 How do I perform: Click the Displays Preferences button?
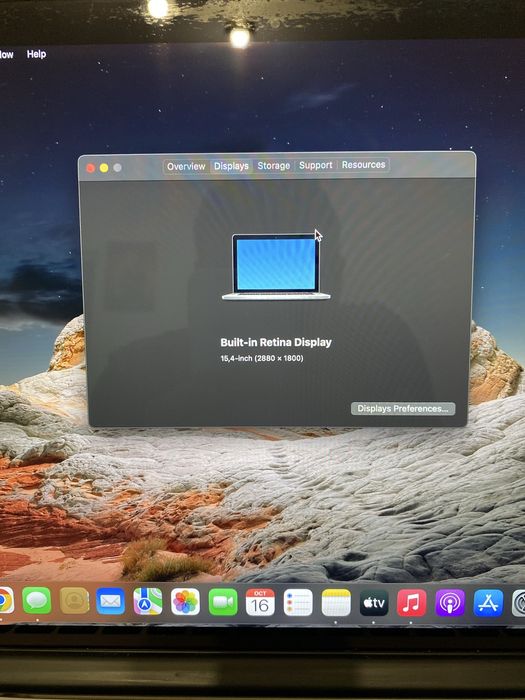coord(403,408)
